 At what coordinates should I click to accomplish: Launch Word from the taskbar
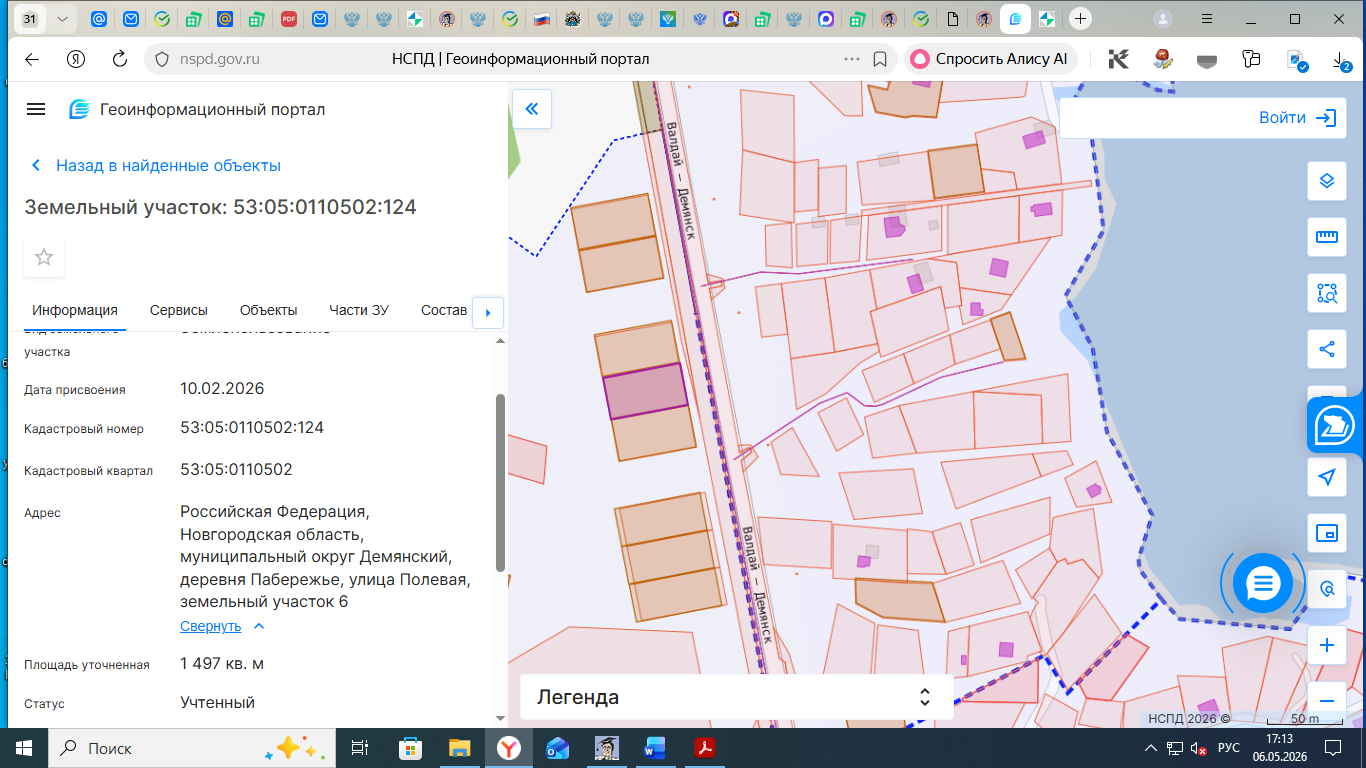(x=655, y=748)
